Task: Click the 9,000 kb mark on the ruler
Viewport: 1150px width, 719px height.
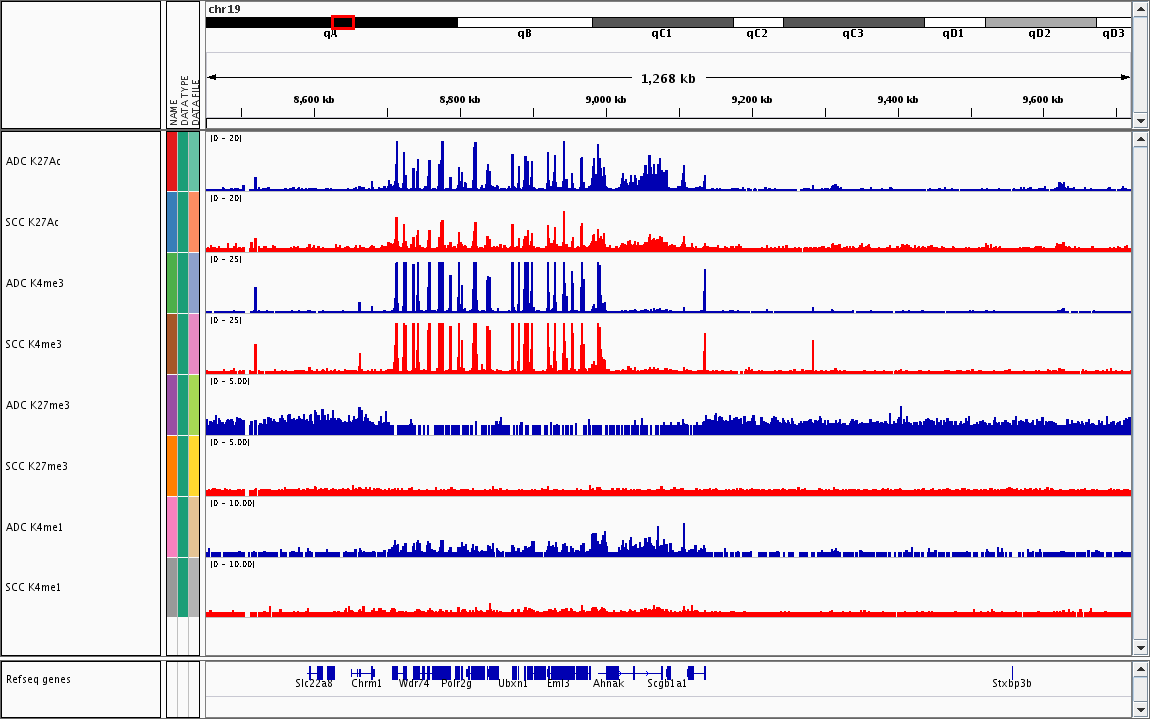Action: (x=606, y=100)
